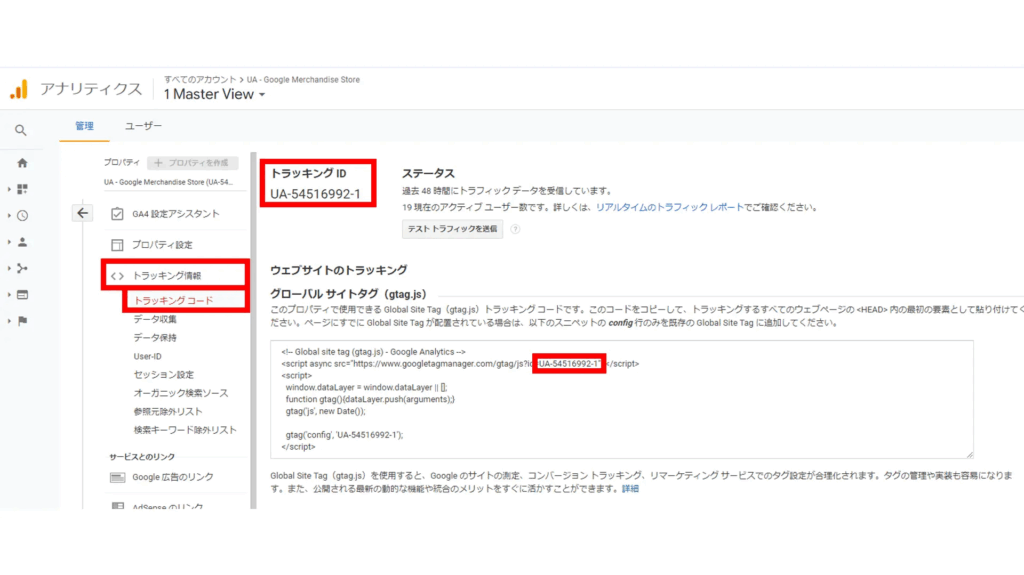Click the グローバル サイトタグ (gtag.js) heading
This screenshot has height=575, width=1024.
click(348, 294)
